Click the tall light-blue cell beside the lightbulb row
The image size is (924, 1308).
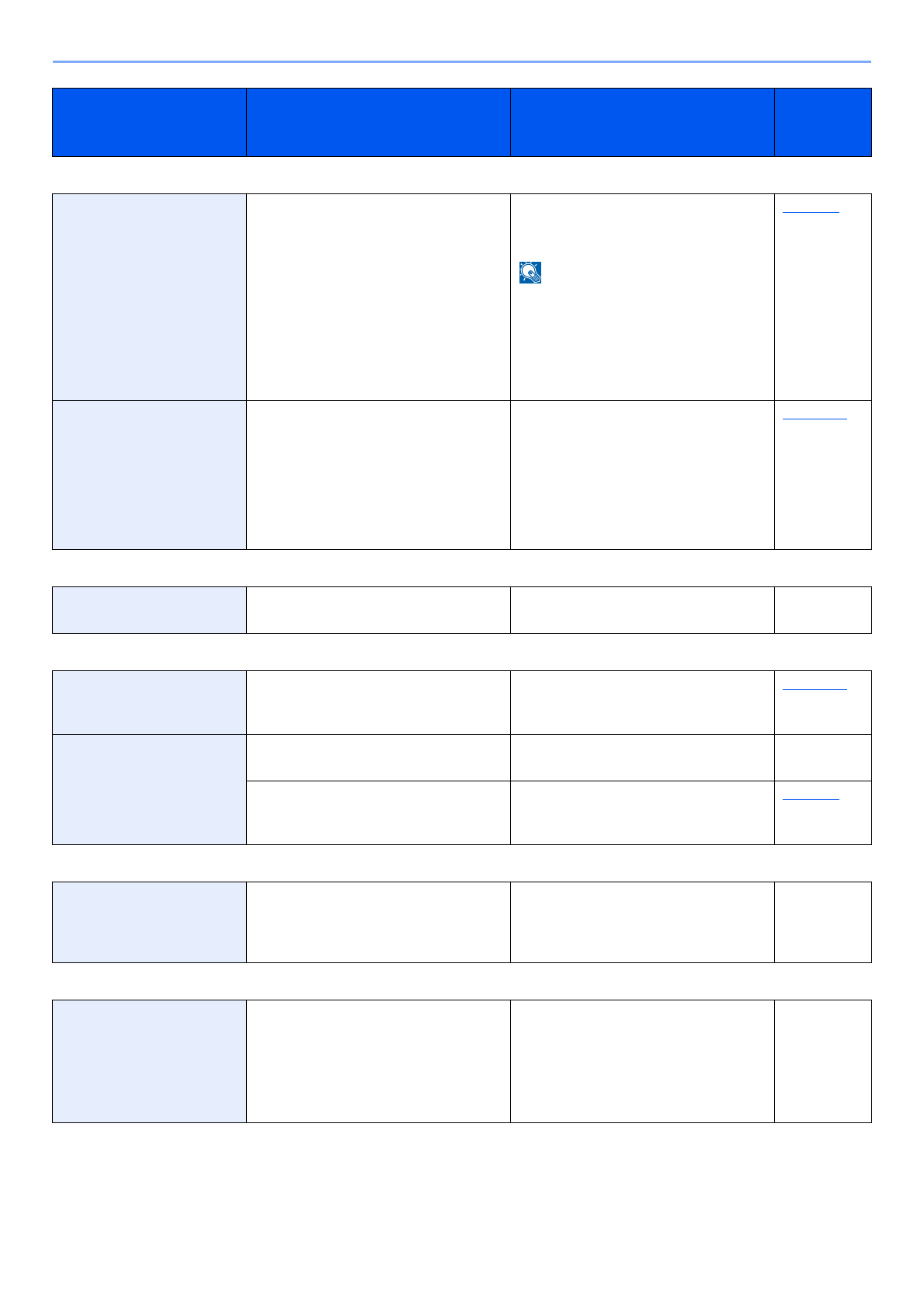coord(149,297)
